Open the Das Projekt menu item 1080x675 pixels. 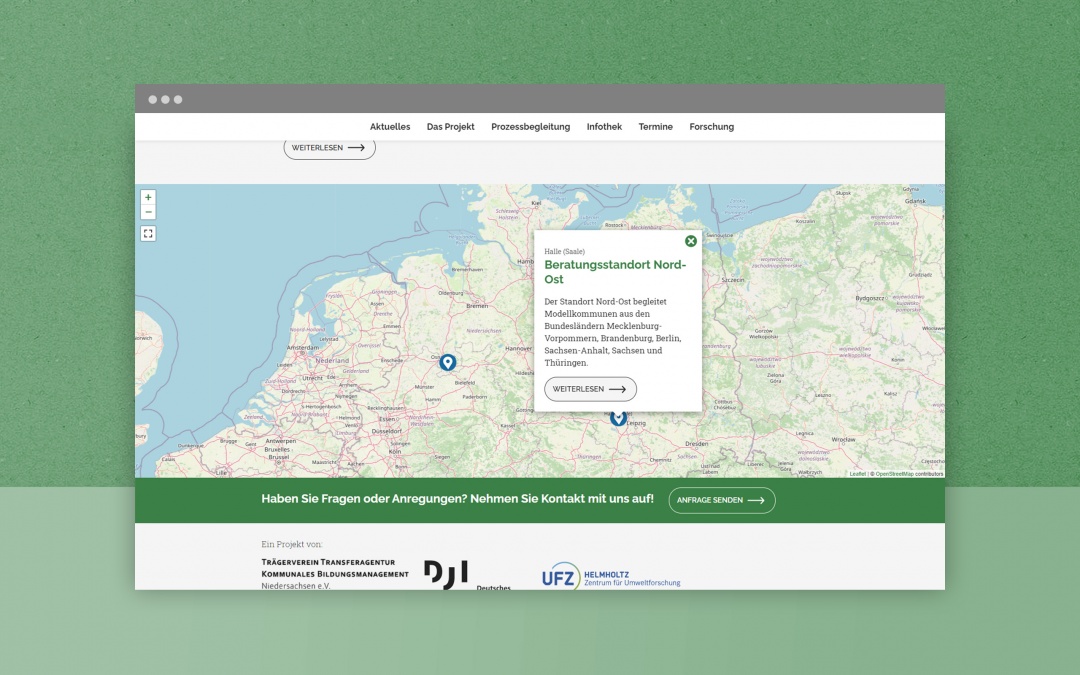coord(450,127)
